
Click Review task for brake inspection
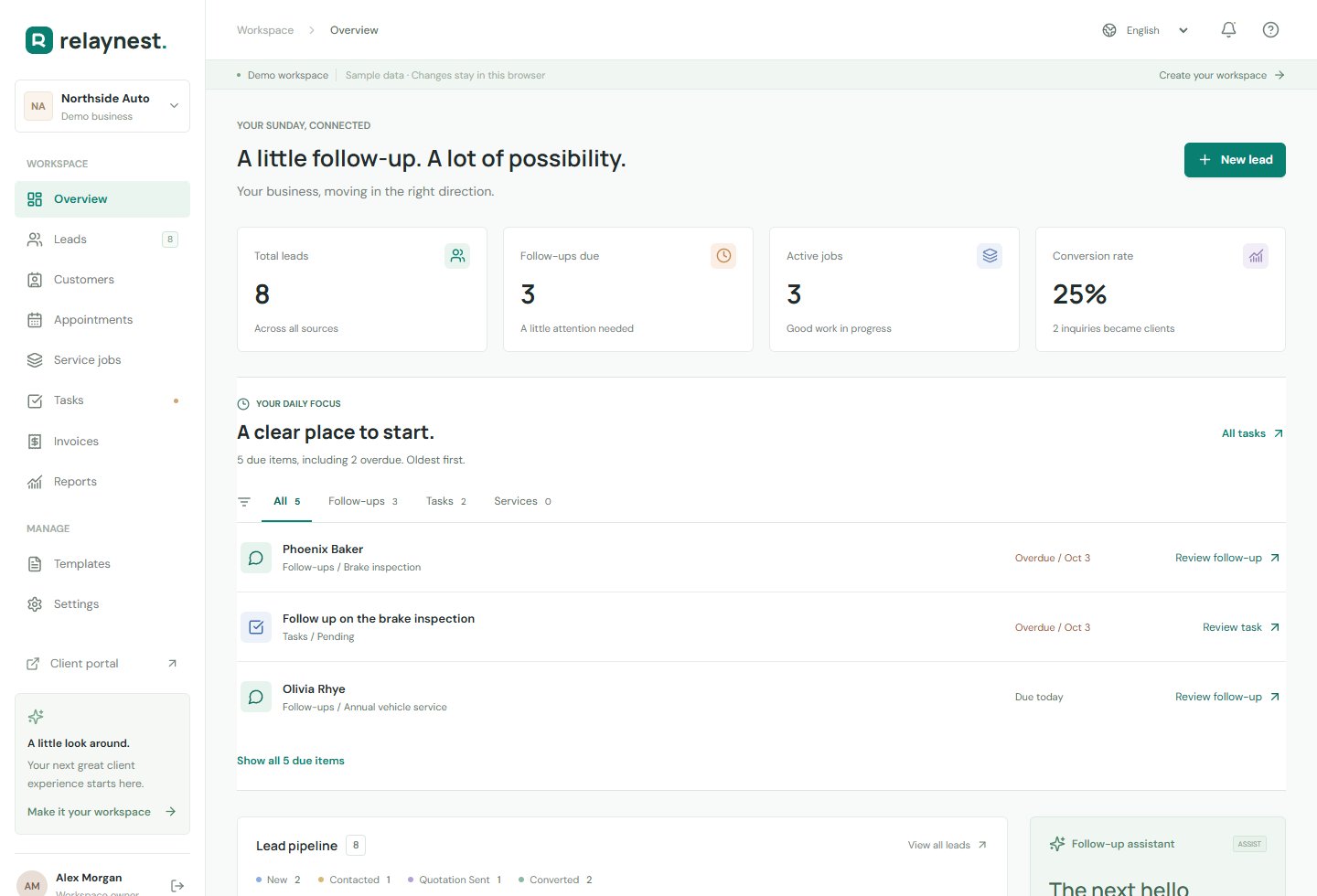(x=1241, y=627)
